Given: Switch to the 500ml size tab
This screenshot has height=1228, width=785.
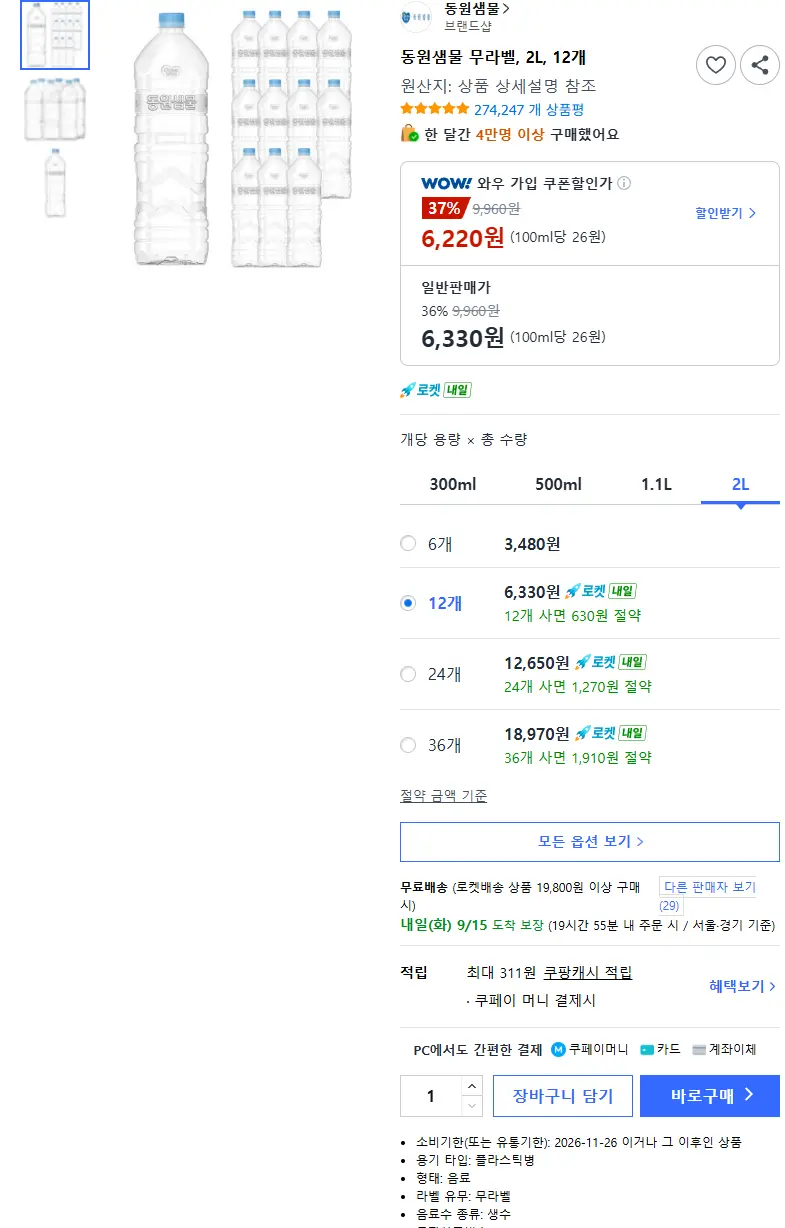Looking at the screenshot, I should (x=558, y=484).
